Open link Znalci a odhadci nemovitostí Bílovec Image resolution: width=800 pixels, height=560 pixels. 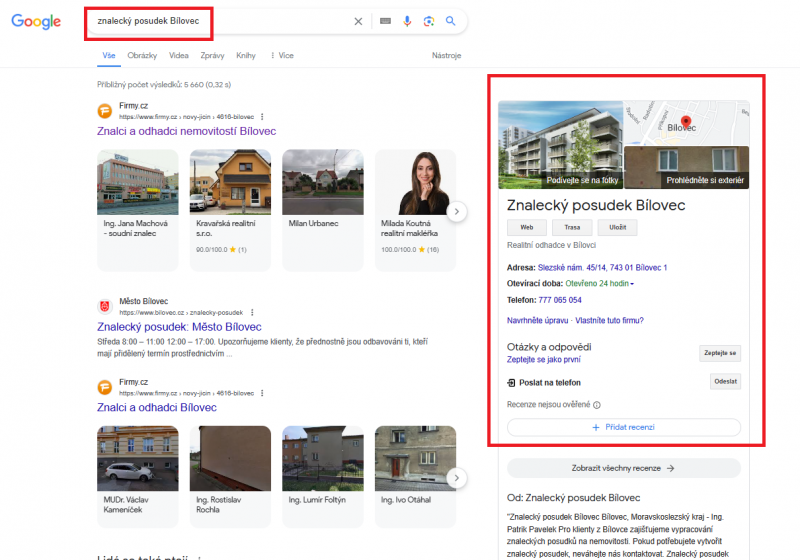(x=186, y=131)
